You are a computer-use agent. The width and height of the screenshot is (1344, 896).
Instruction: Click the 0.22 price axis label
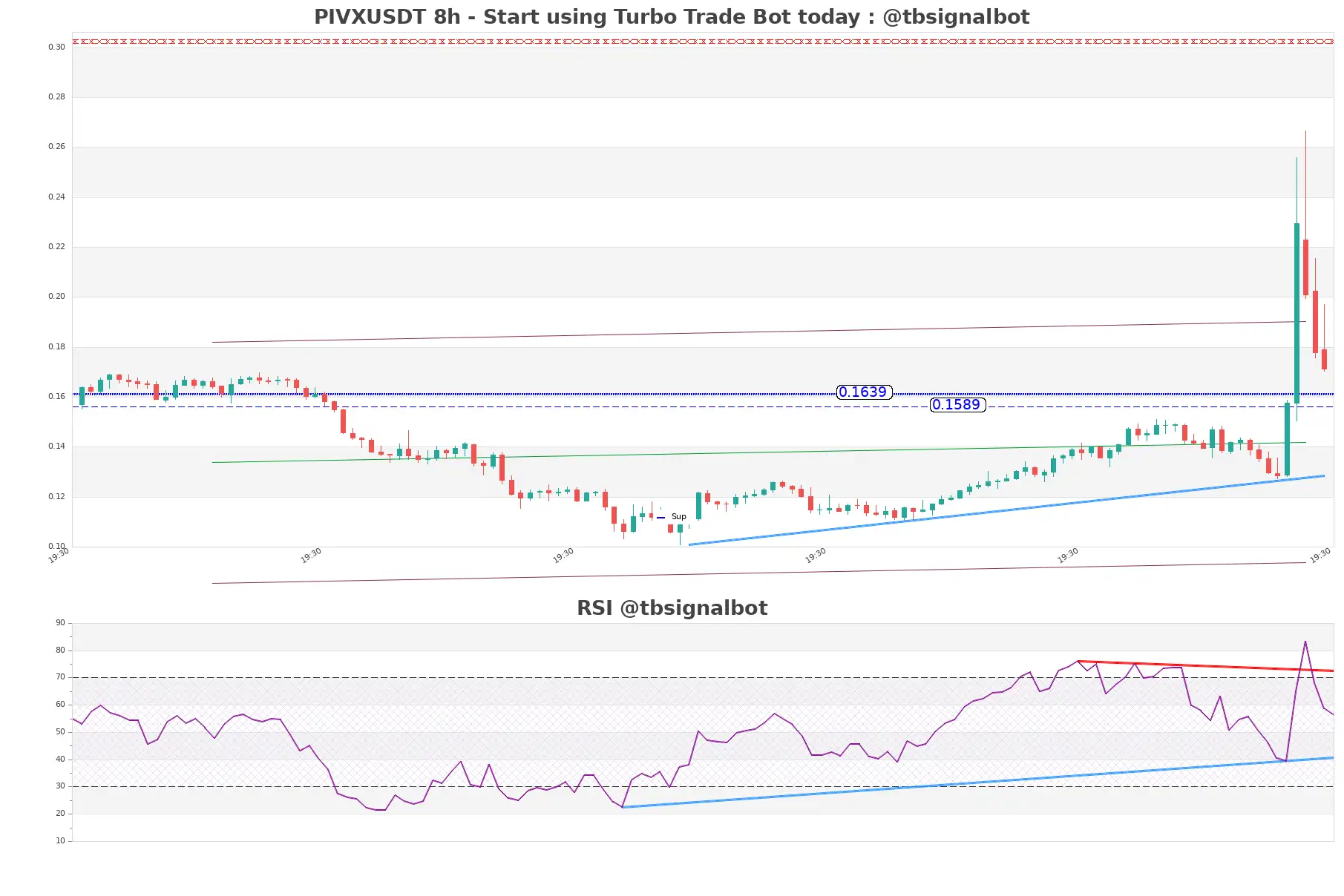coord(57,246)
